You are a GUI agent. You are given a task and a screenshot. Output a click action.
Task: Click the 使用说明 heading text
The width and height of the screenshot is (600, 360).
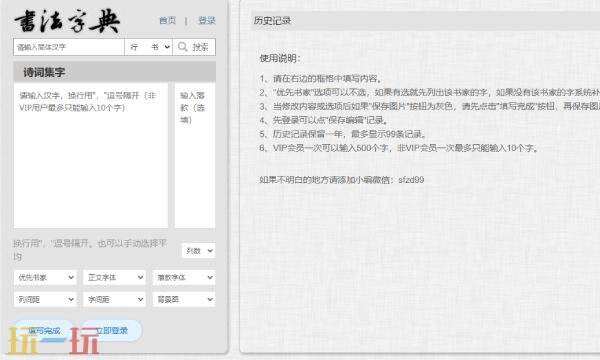[x=280, y=58]
